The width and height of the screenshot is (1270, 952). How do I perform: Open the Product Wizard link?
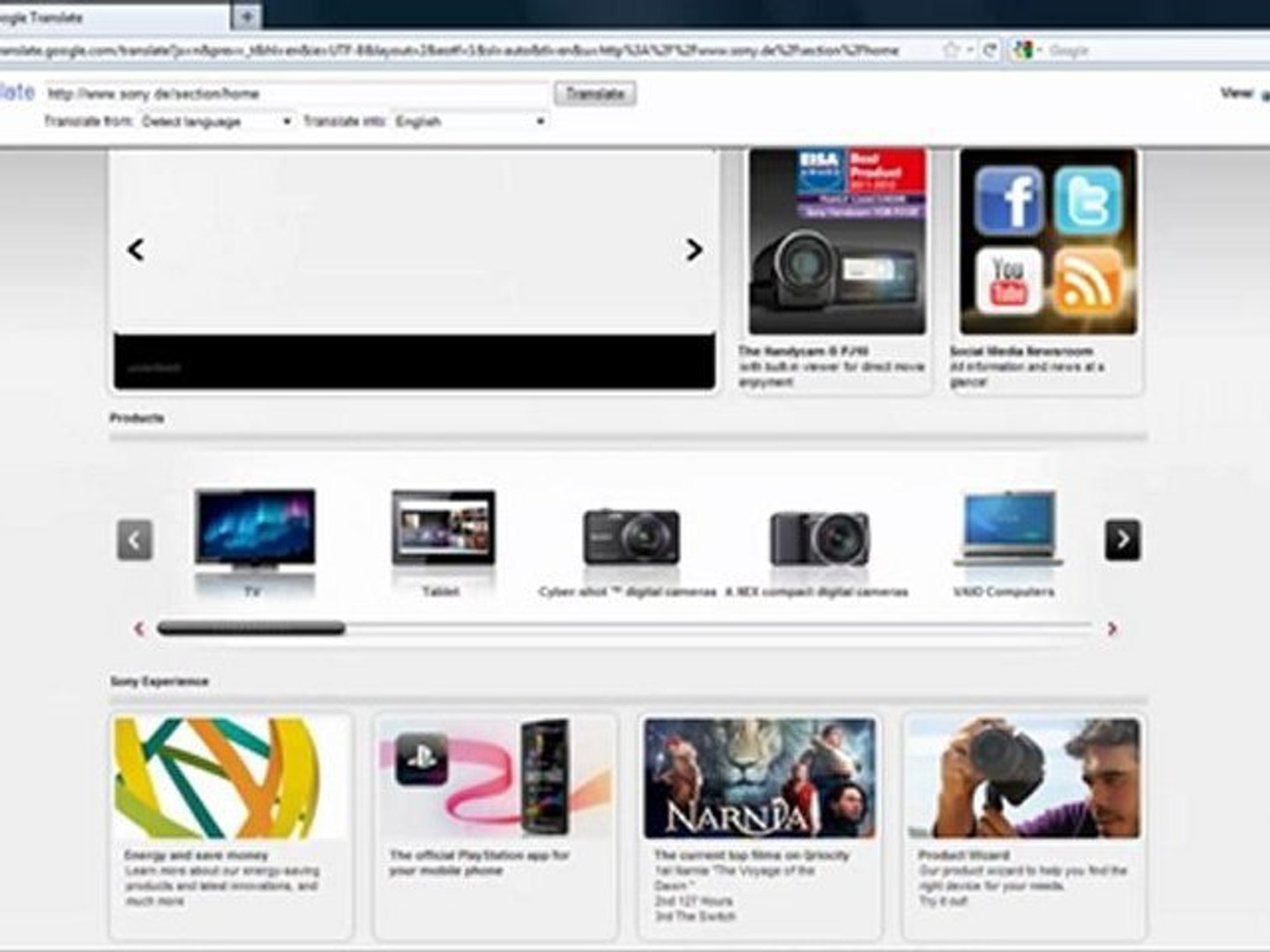[964, 855]
